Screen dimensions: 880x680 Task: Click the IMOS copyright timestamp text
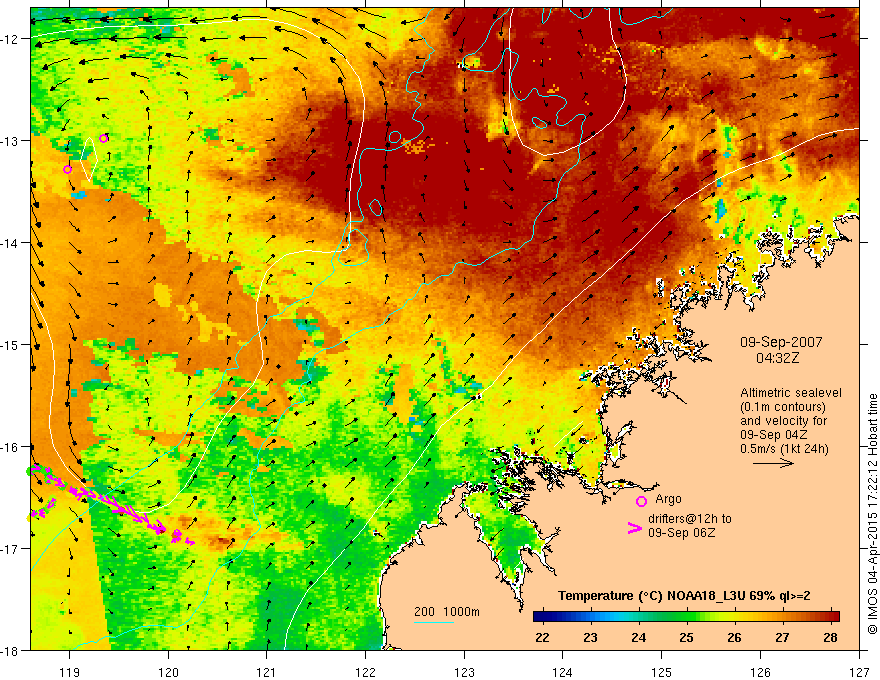pyautogui.click(x=872, y=514)
